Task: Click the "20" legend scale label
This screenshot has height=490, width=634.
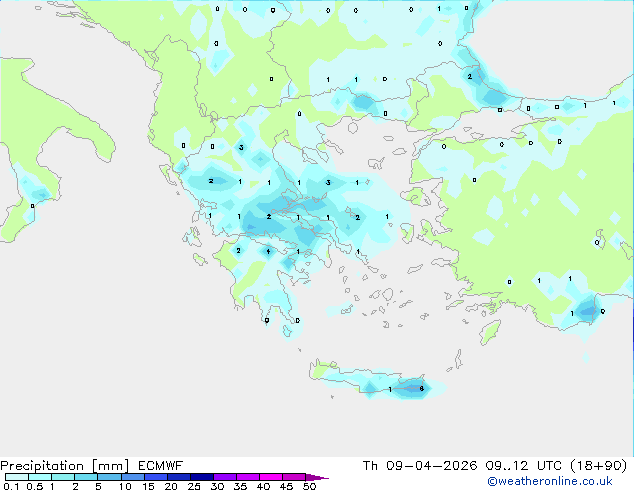Action: (171, 486)
